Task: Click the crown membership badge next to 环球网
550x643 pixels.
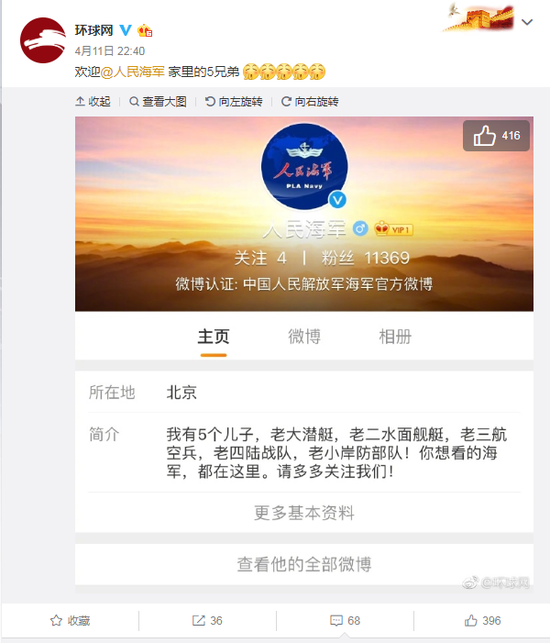Action: 145,30
